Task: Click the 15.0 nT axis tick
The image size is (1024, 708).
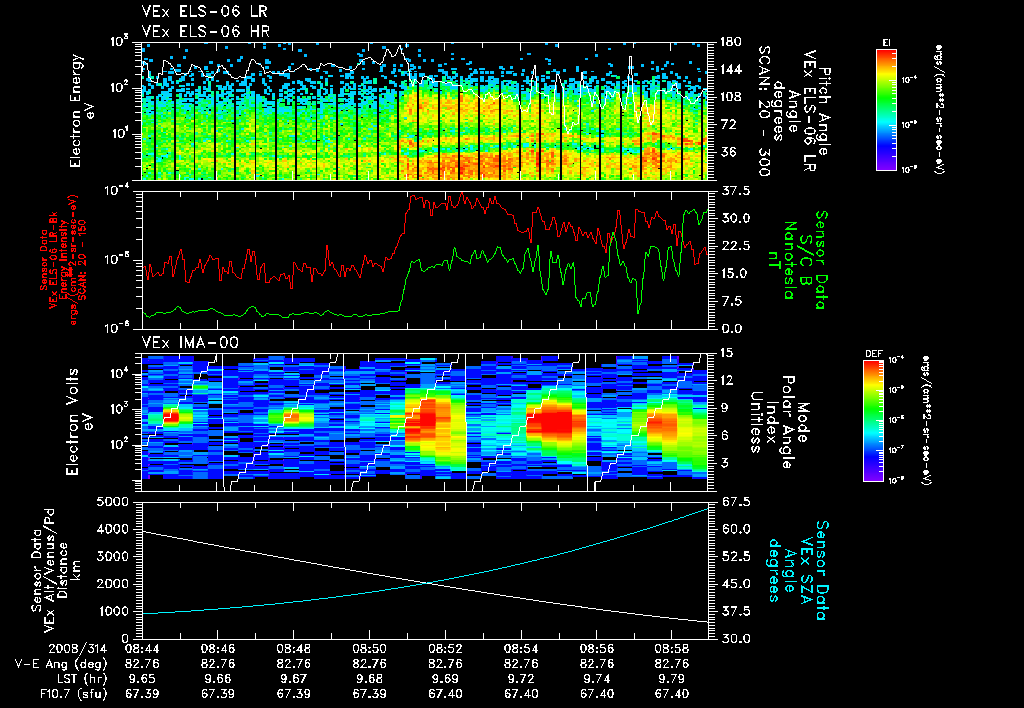Action: (x=734, y=274)
